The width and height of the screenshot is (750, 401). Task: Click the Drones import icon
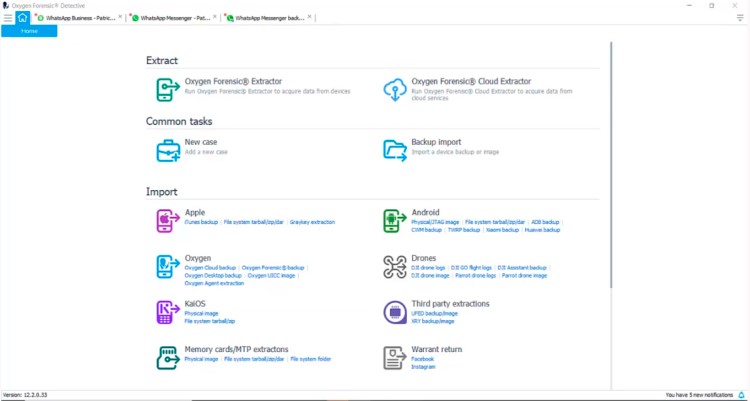tap(395, 266)
